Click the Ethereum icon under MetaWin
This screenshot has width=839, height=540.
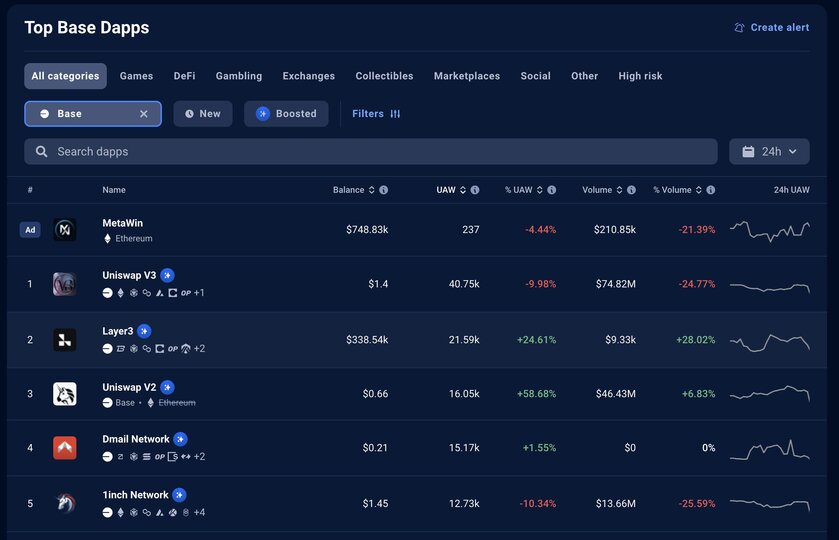click(108, 239)
